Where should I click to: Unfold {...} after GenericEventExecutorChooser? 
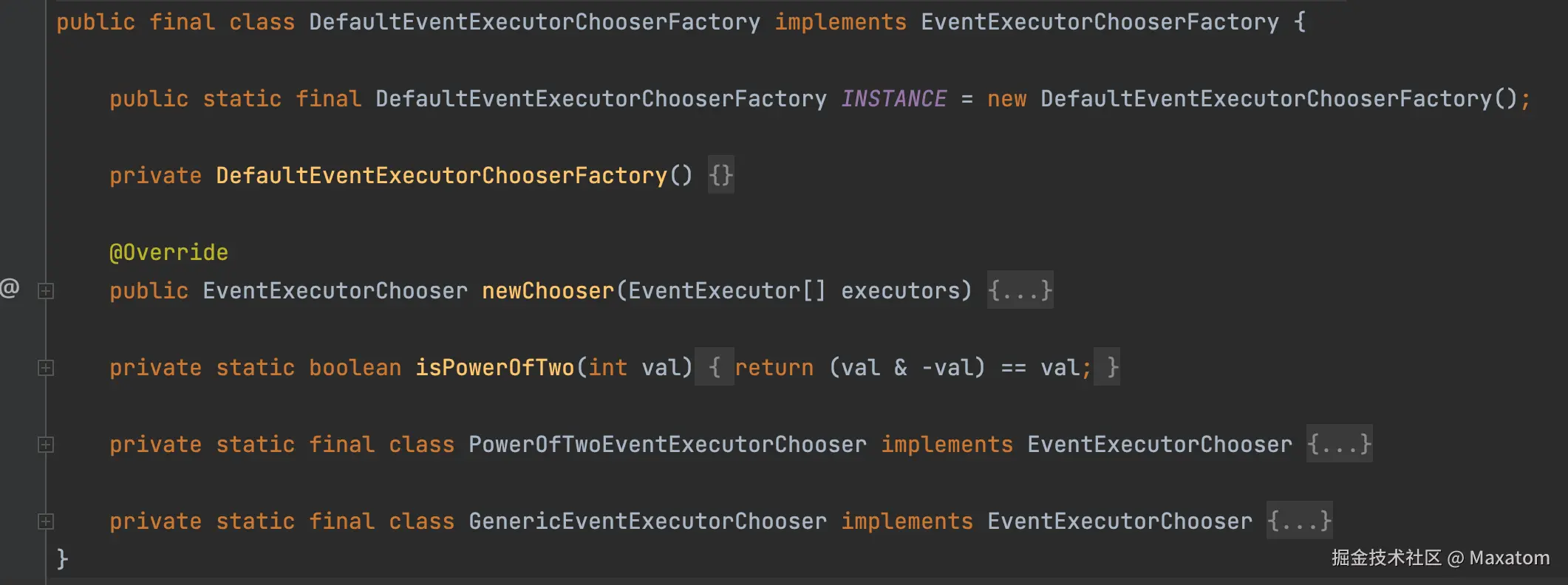pos(1299,521)
